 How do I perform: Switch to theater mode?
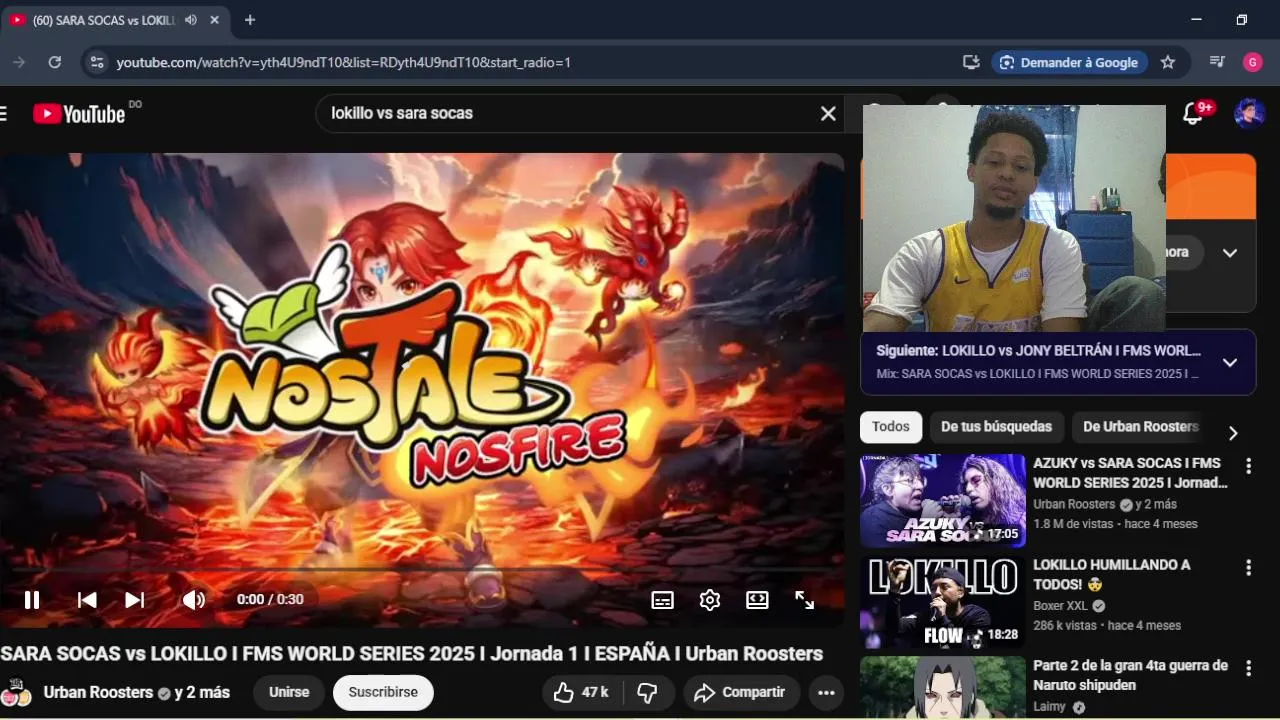coord(757,600)
